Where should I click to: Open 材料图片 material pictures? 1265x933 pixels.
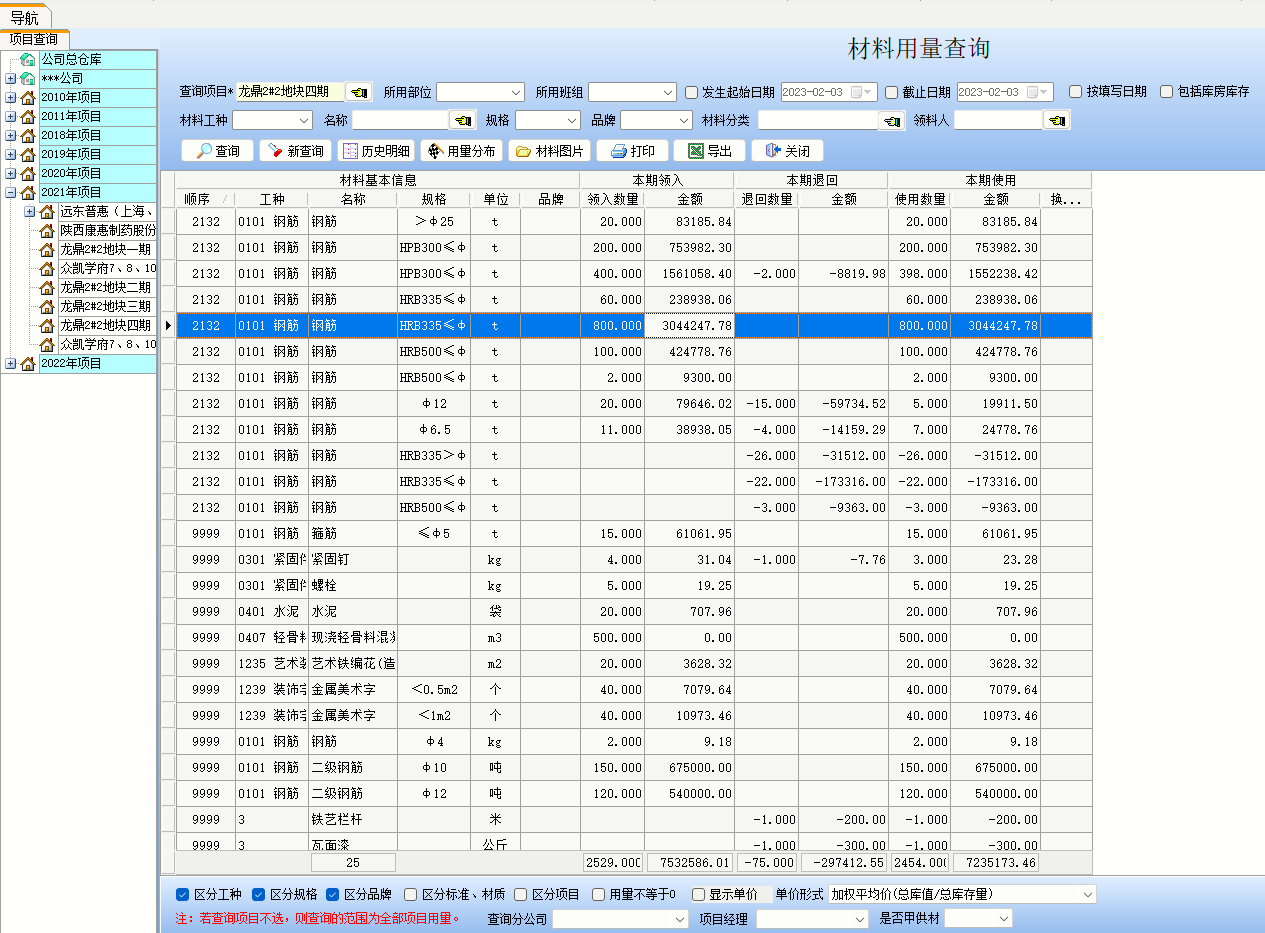coord(549,151)
